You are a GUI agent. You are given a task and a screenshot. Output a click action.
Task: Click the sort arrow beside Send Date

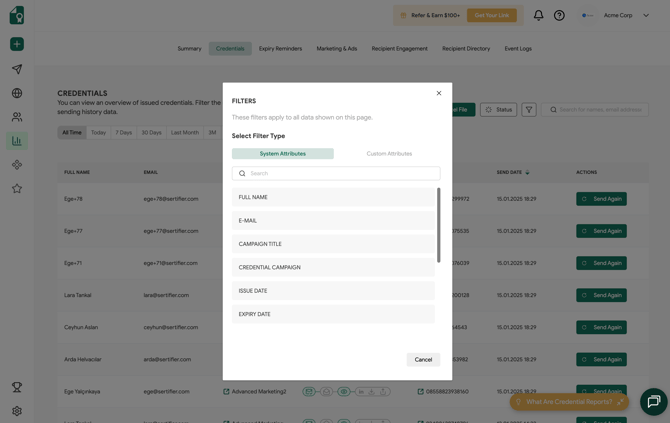coord(527,172)
